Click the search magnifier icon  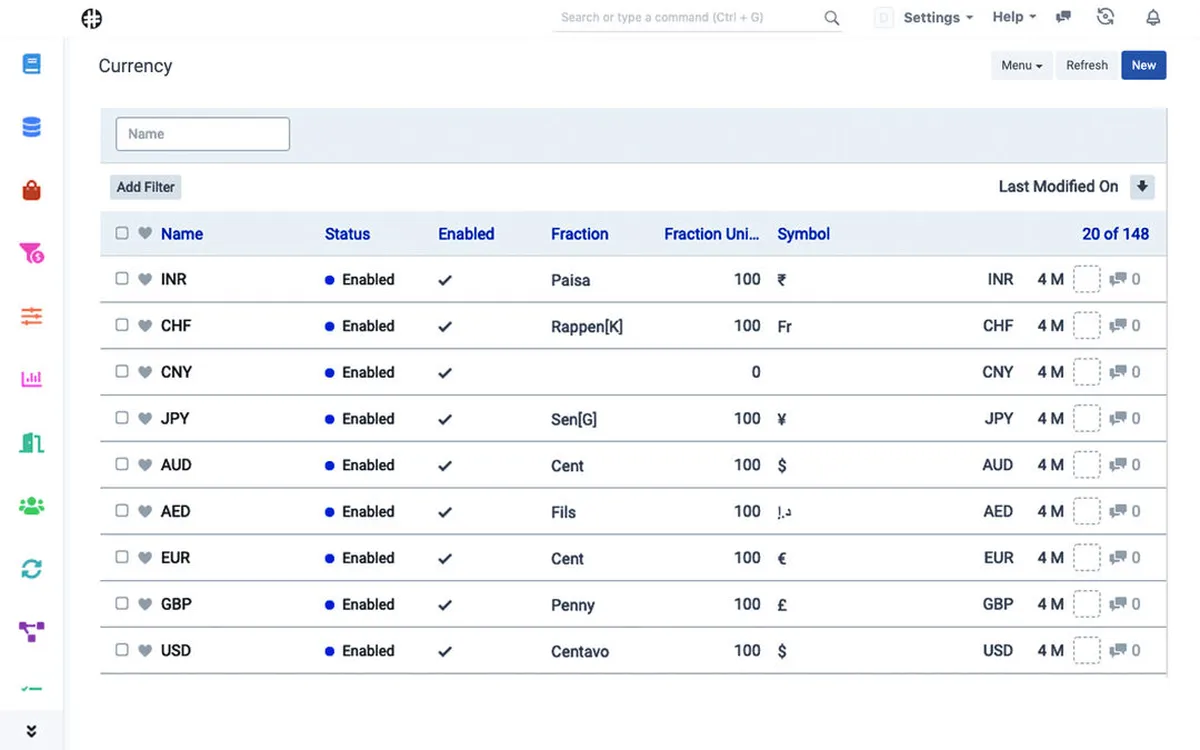coord(831,18)
